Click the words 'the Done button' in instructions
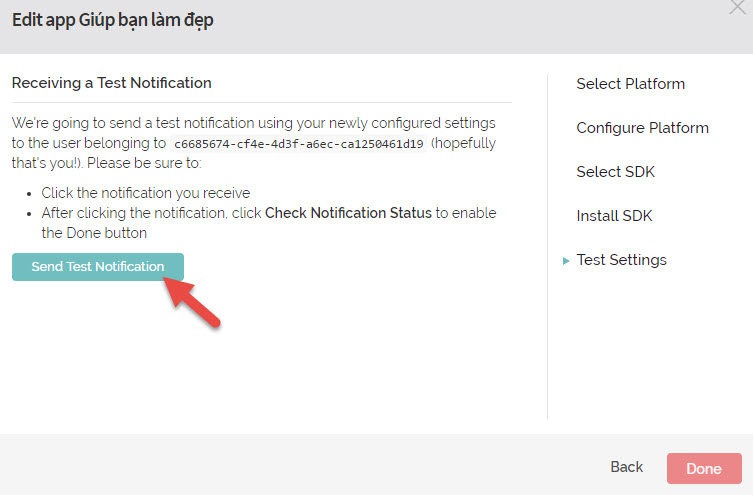Viewport: 753px width, 495px height. tap(94, 233)
